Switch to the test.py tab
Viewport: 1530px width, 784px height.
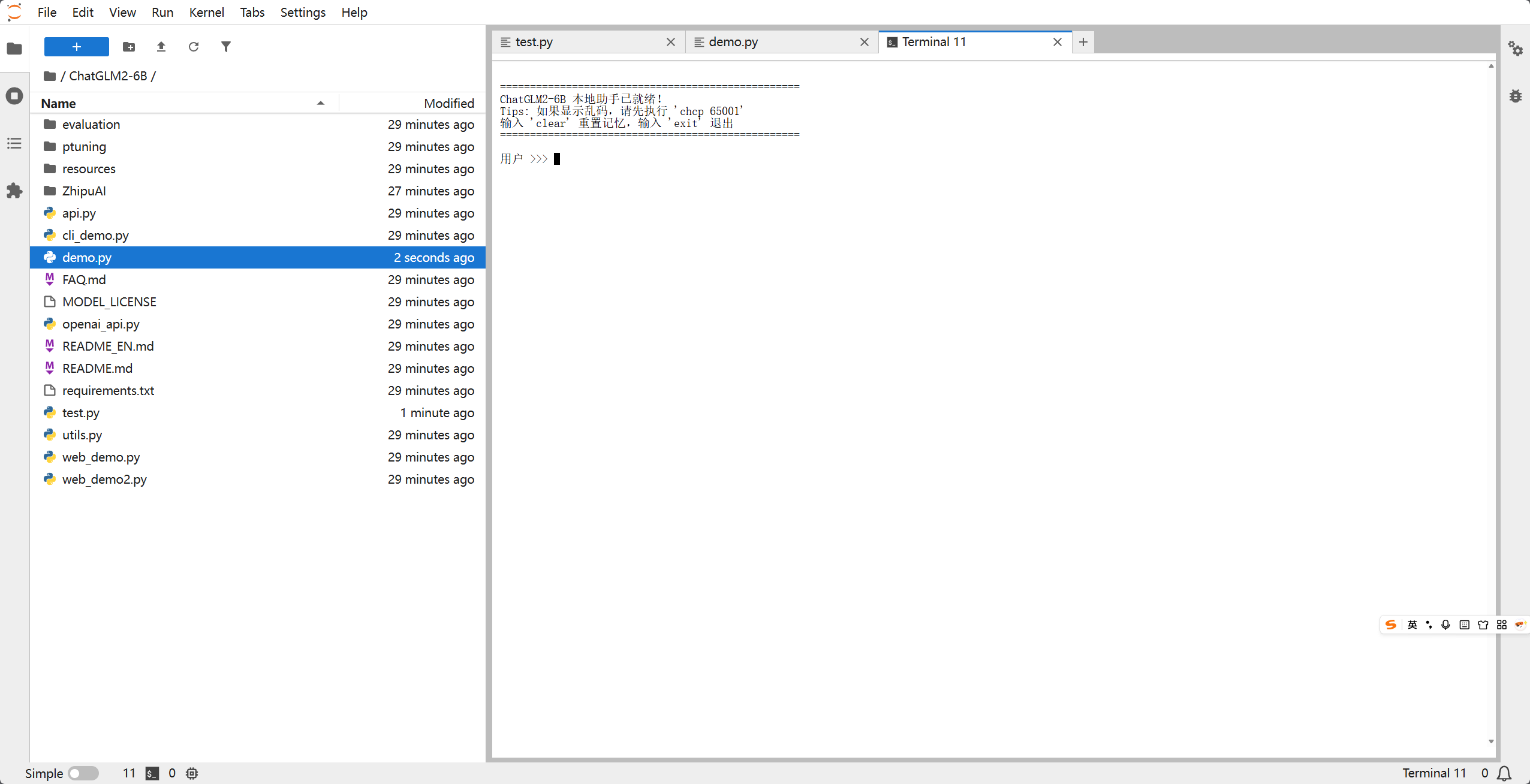[534, 42]
